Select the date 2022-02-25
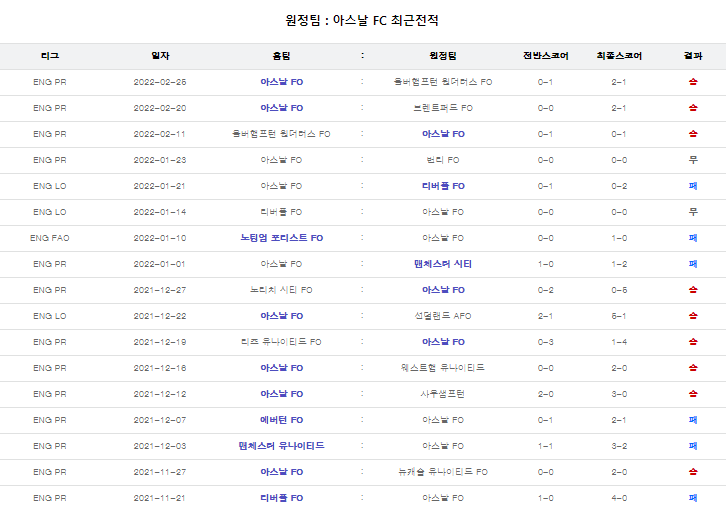The image size is (726, 508). (x=160, y=82)
